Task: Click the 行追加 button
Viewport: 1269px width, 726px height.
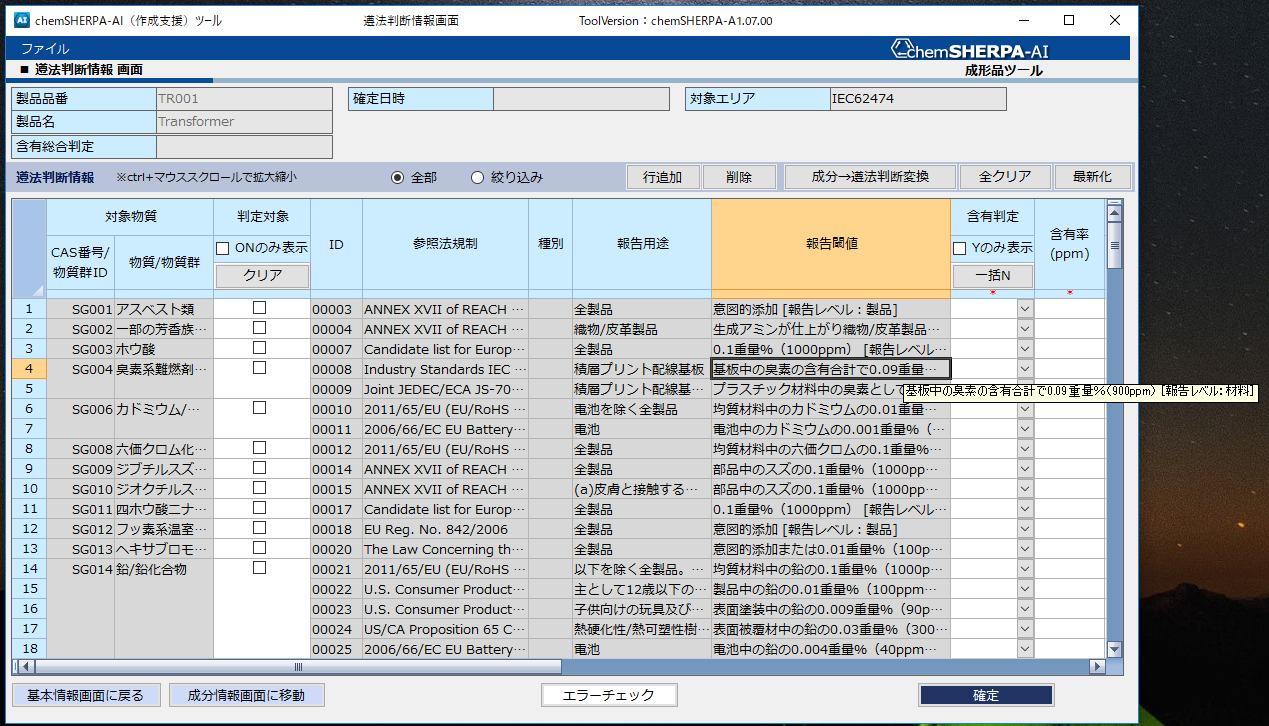Action: pos(661,177)
